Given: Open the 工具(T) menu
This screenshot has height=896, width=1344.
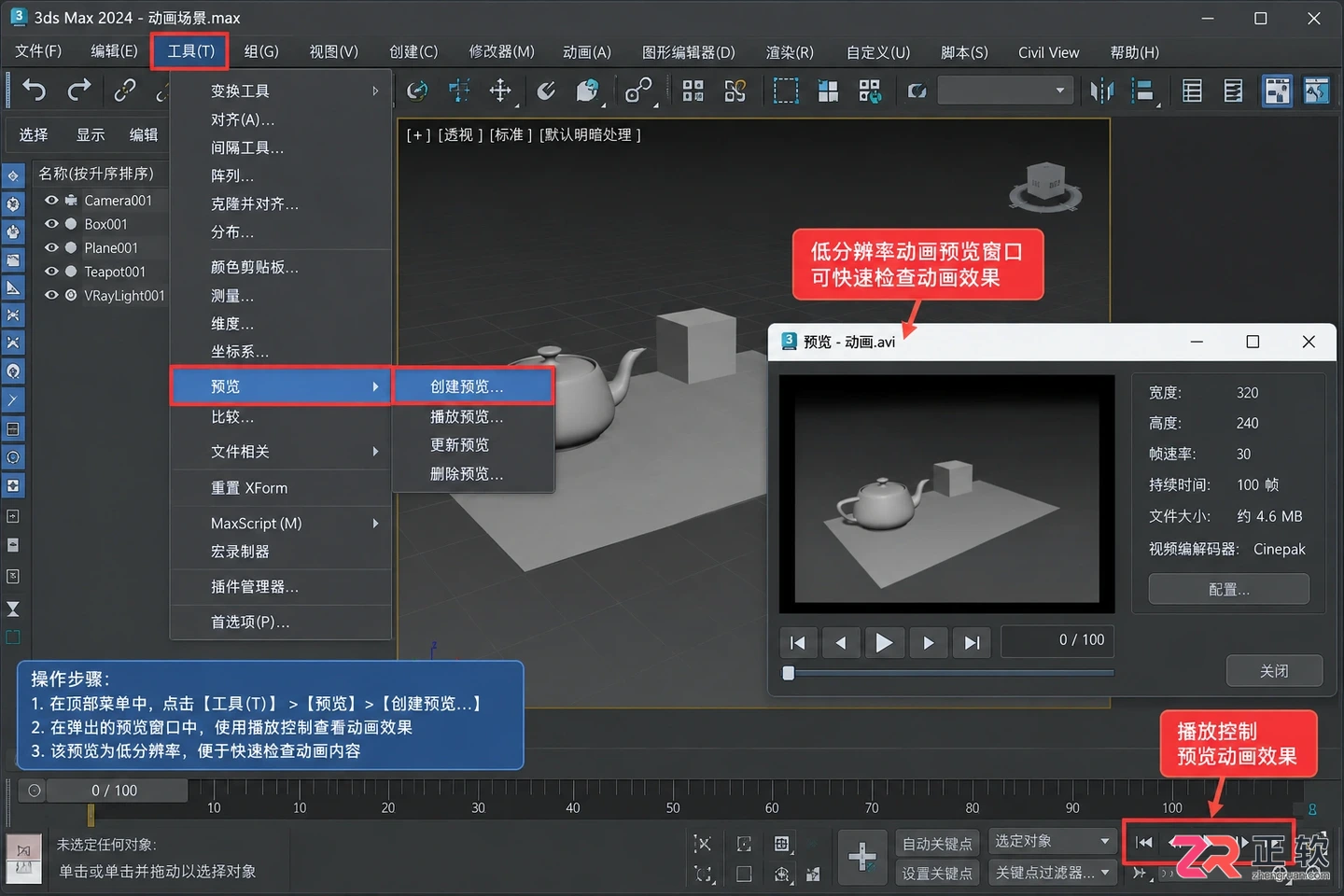Looking at the screenshot, I should point(190,51).
